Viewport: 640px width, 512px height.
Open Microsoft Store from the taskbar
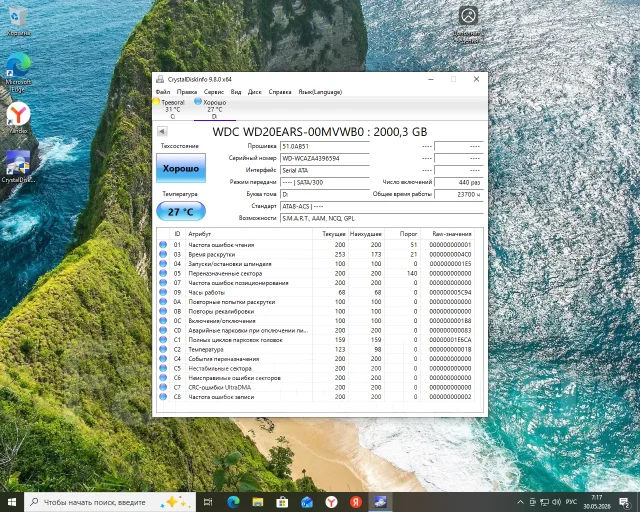click(x=282, y=502)
